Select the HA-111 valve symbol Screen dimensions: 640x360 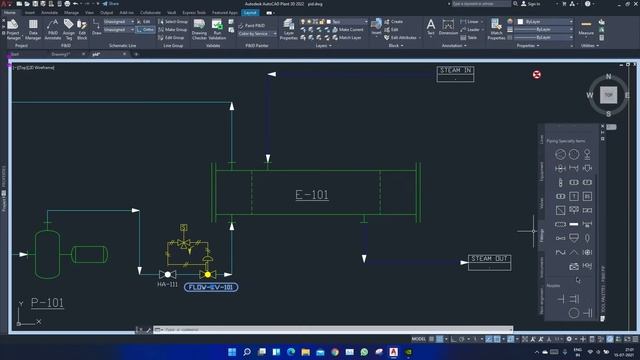click(x=167, y=275)
